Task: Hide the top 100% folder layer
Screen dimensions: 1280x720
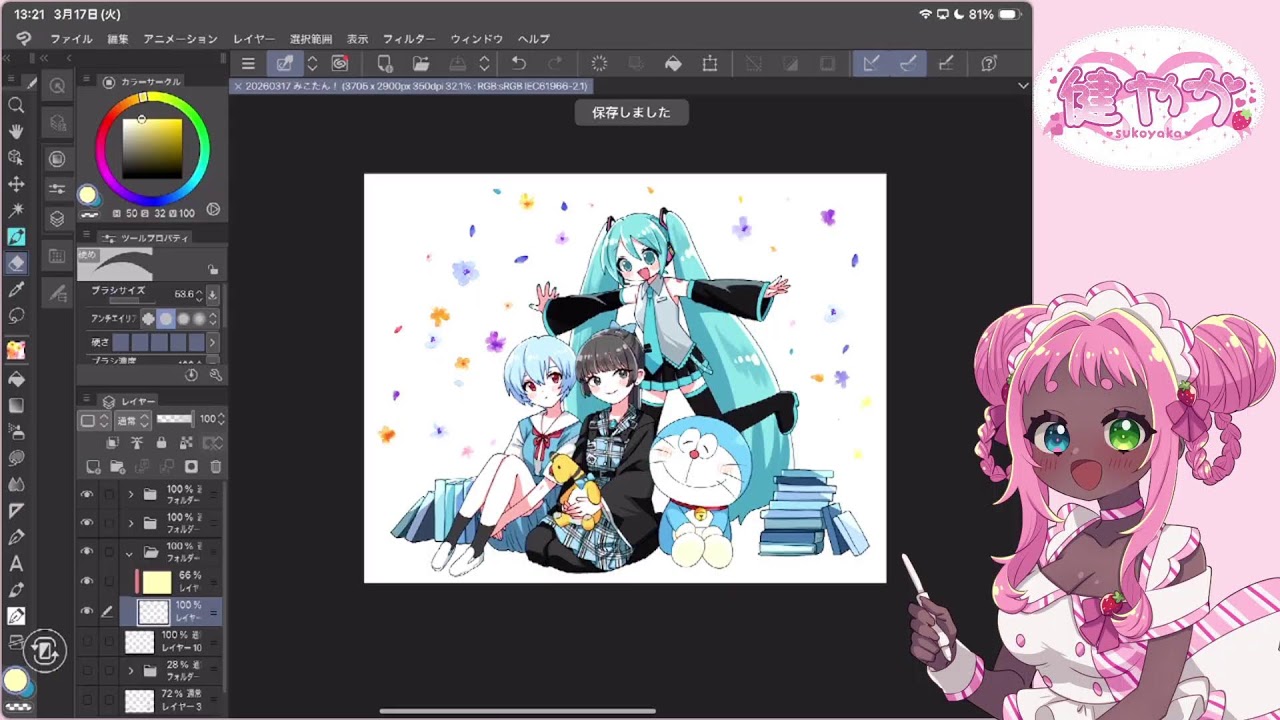Action: (87, 494)
